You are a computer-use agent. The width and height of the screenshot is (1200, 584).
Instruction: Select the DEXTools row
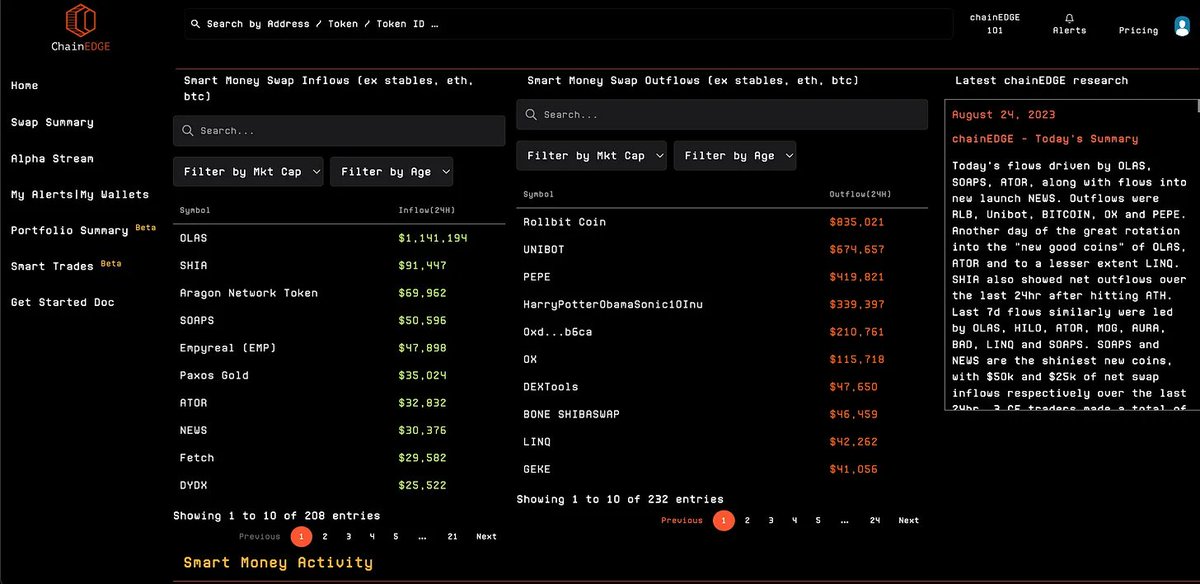click(721, 387)
